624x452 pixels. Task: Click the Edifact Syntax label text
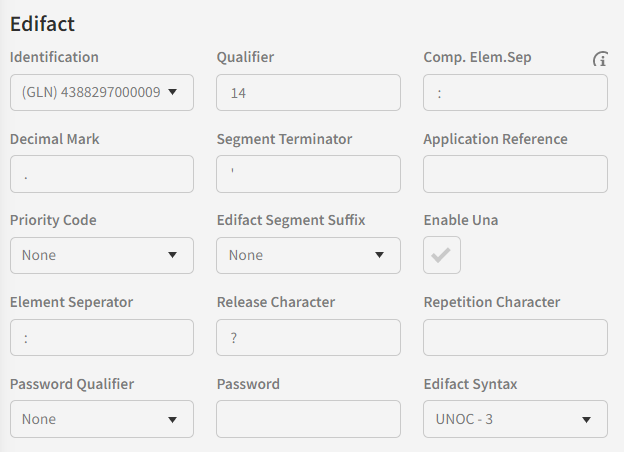[470, 384]
